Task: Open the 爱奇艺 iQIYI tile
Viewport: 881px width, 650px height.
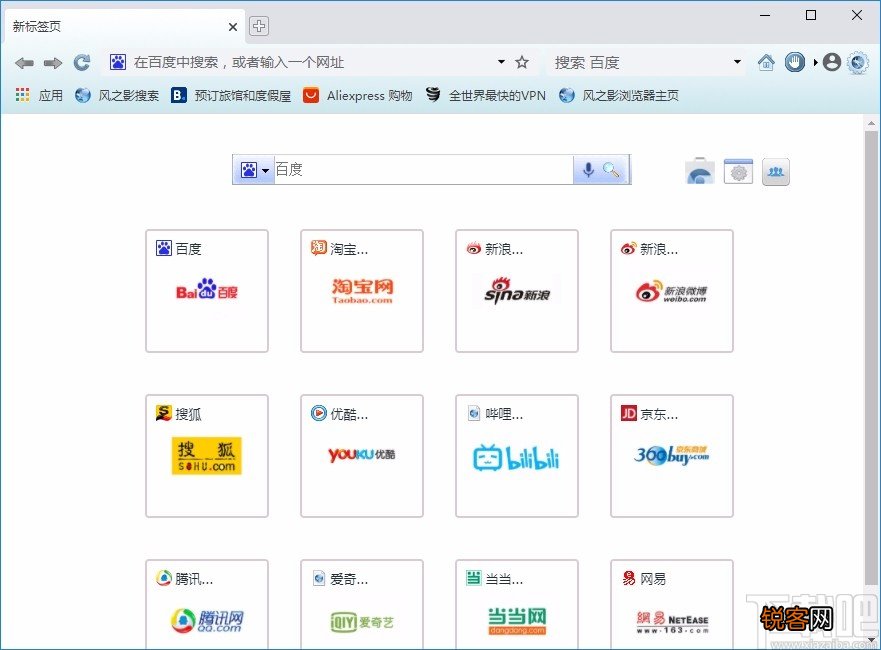Action: coord(362,604)
